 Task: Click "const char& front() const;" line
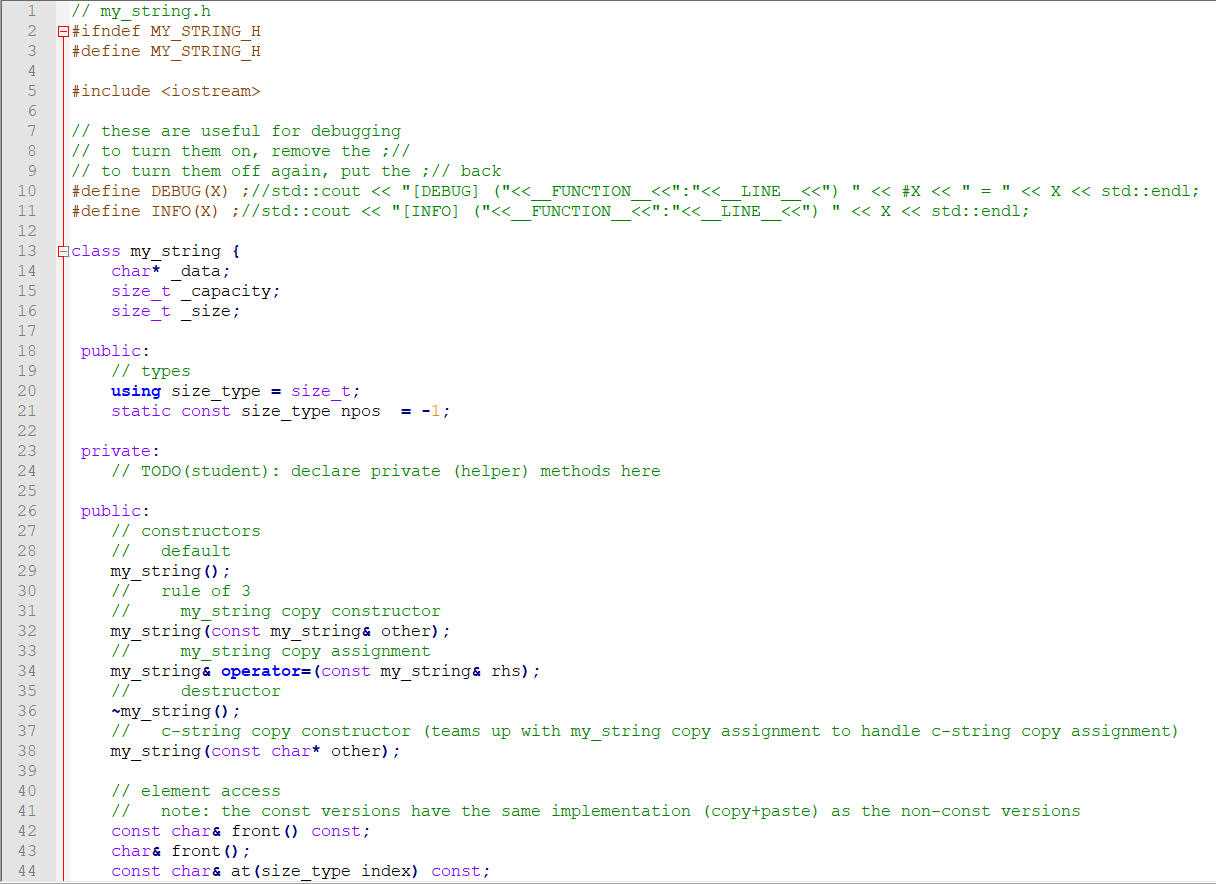(241, 831)
